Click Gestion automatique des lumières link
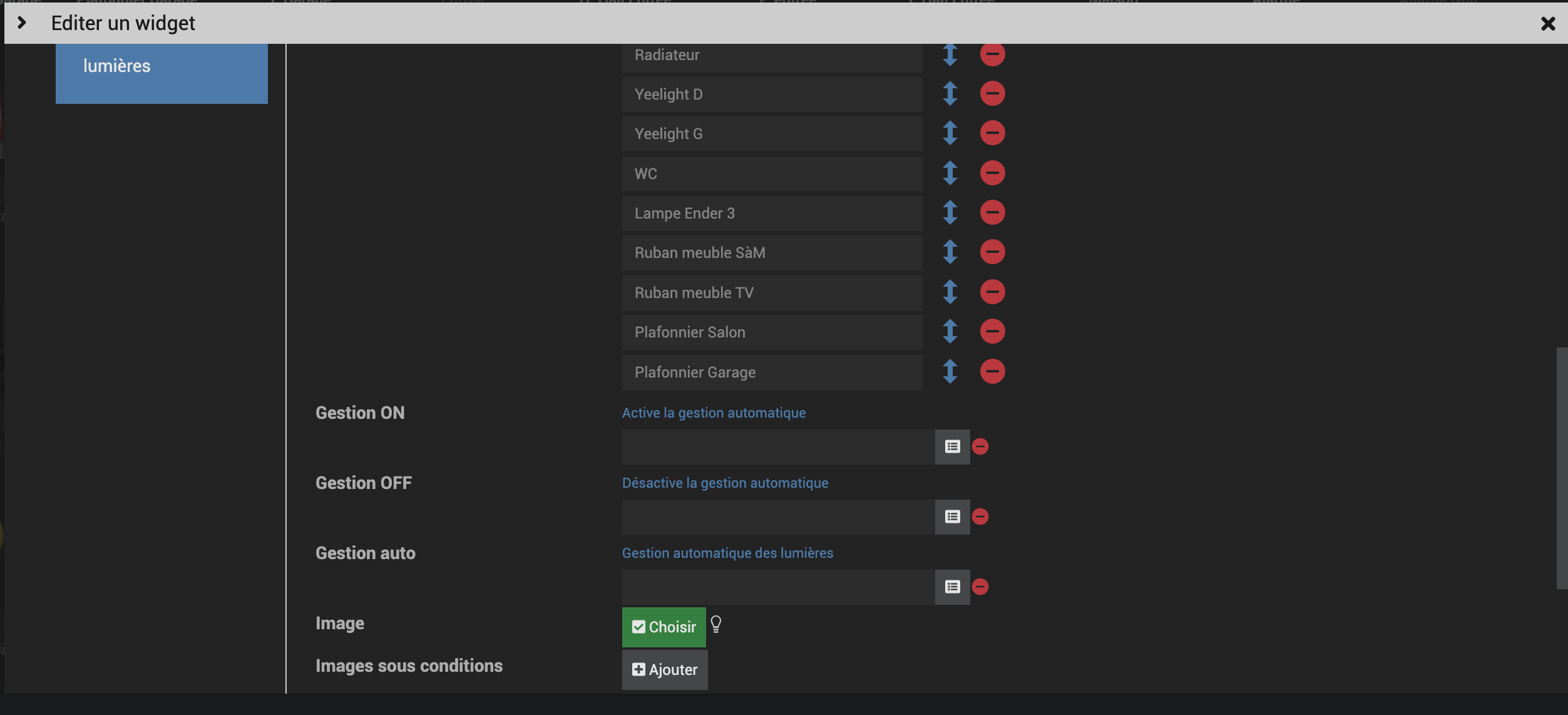1568x715 pixels. [727, 553]
